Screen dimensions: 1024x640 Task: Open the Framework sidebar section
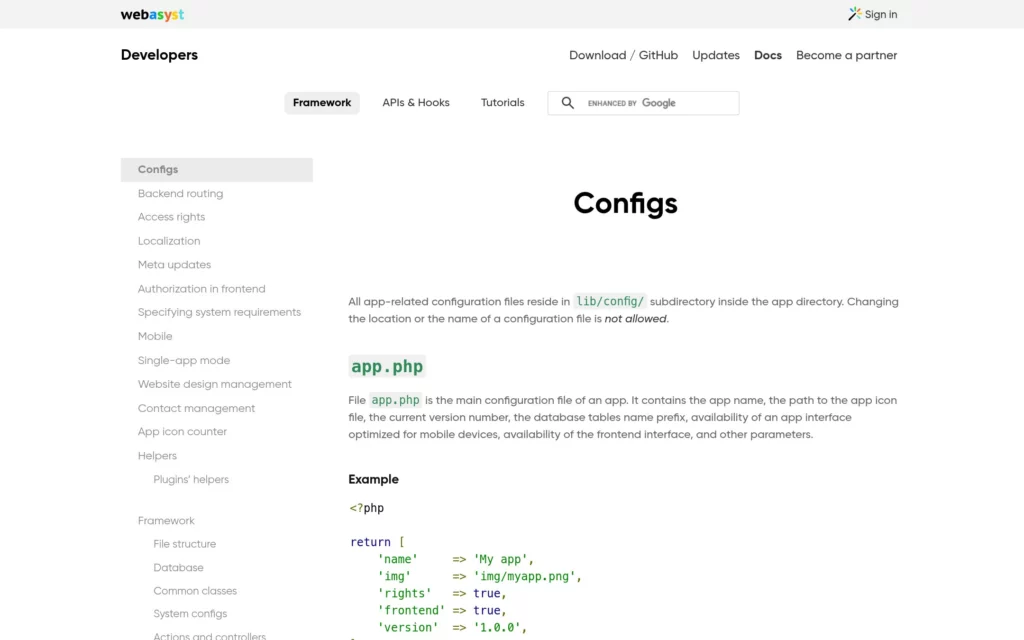[x=166, y=520]
